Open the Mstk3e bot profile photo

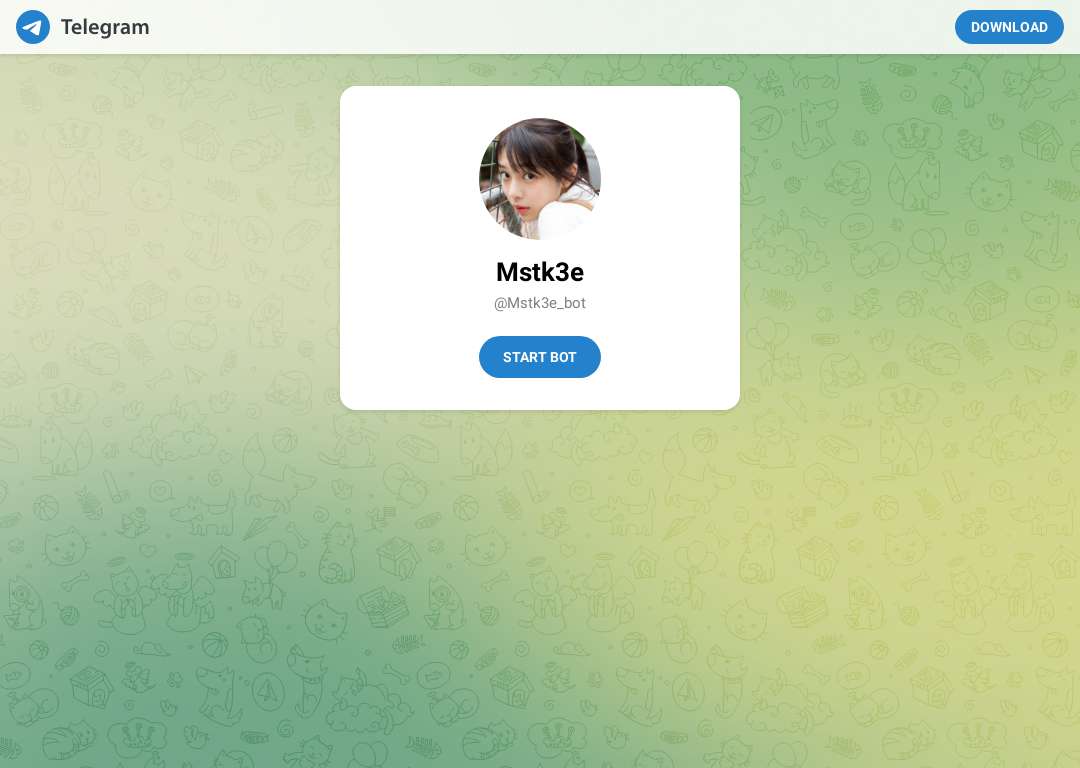tap(539, 178)
